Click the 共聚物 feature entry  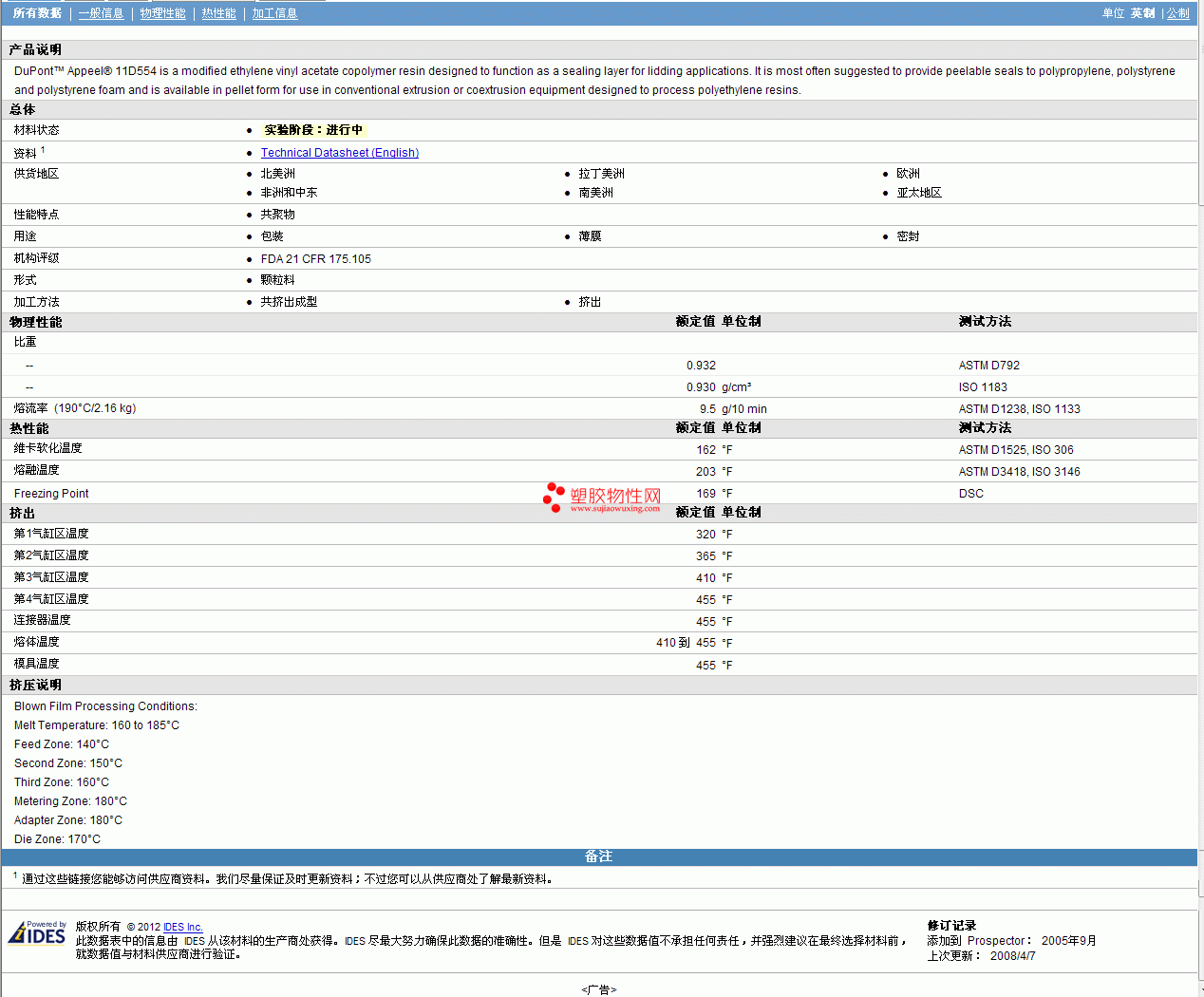(278, 215)
